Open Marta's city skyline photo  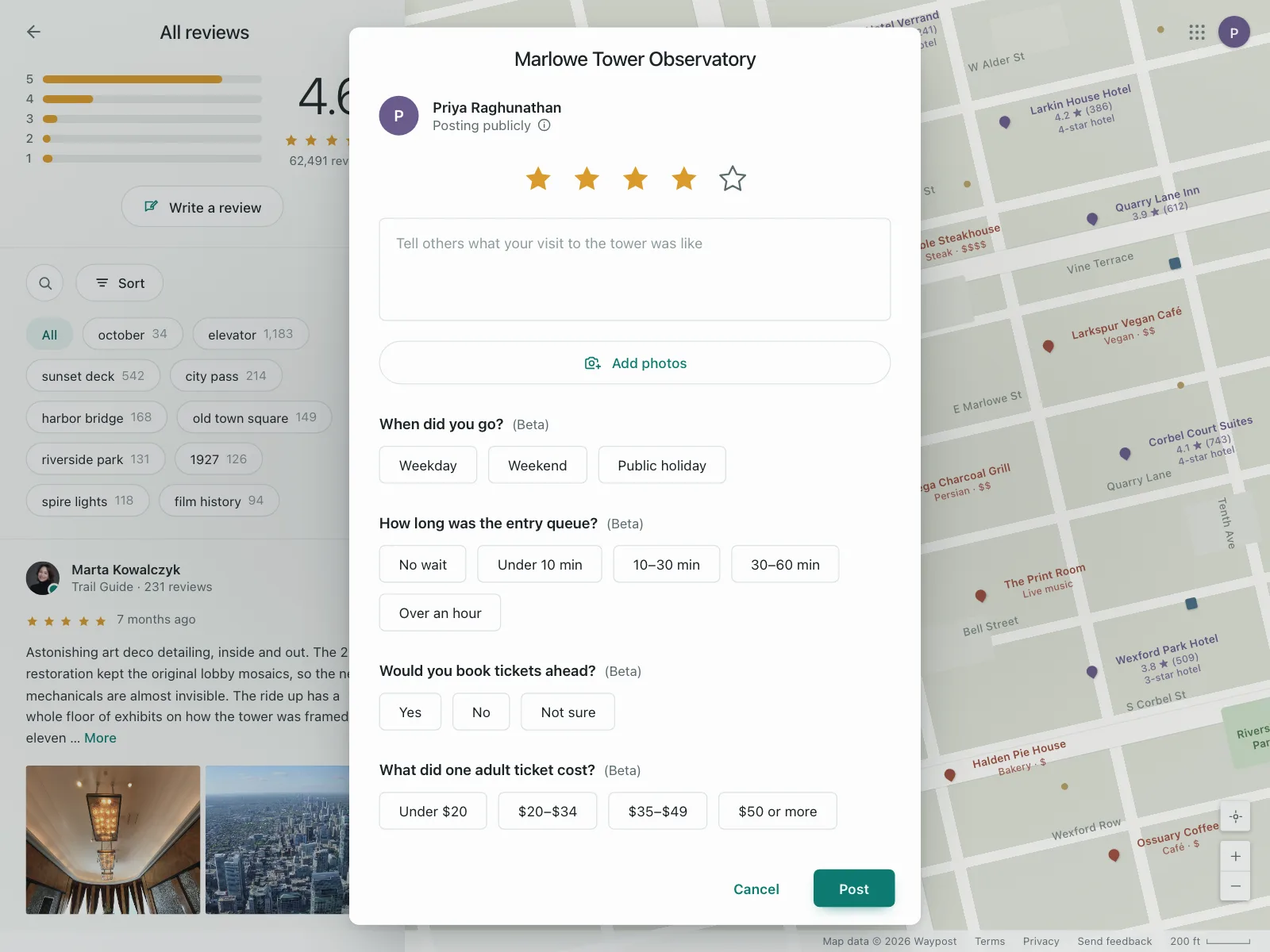tap(278, 839)
